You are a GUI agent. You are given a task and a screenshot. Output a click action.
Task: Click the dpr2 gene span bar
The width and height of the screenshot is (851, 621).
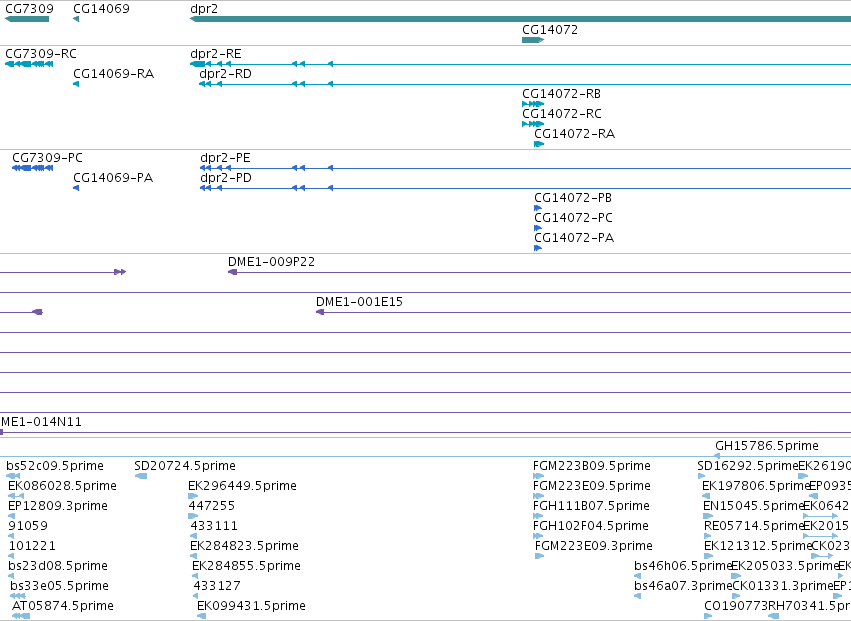(x=520, y=19)
